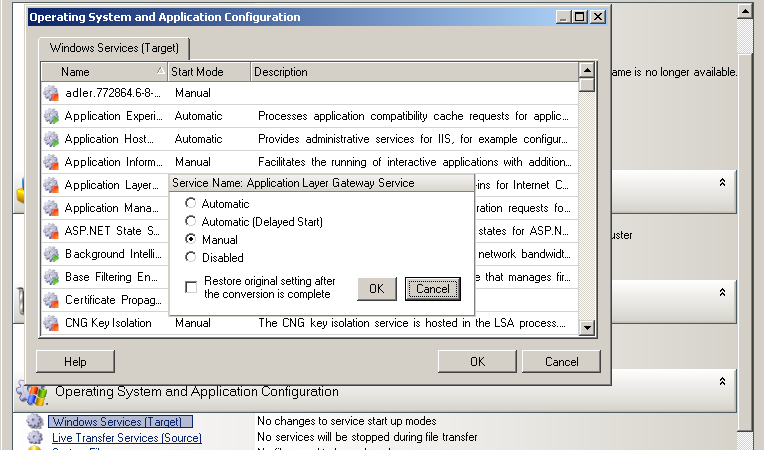Sort services by the Name column header

pos(100,72)
